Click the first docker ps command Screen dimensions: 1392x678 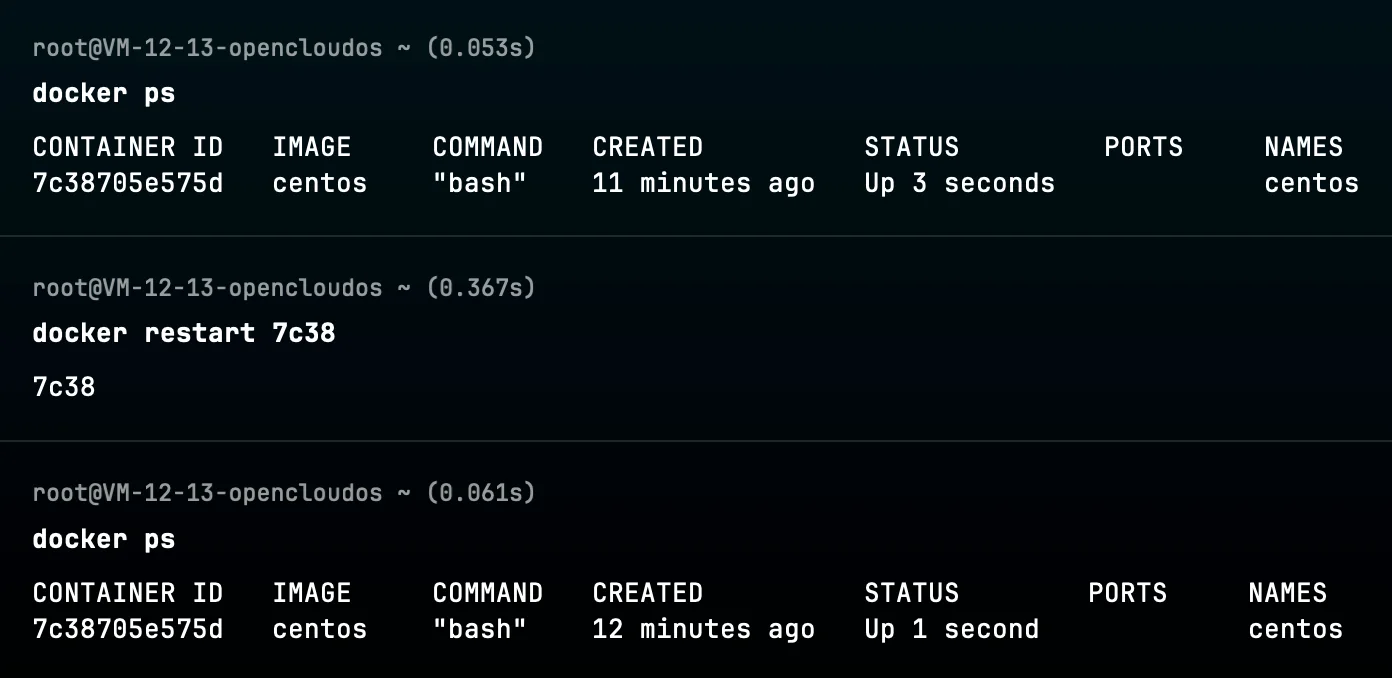pyautogui.click(x=104, y=94)
